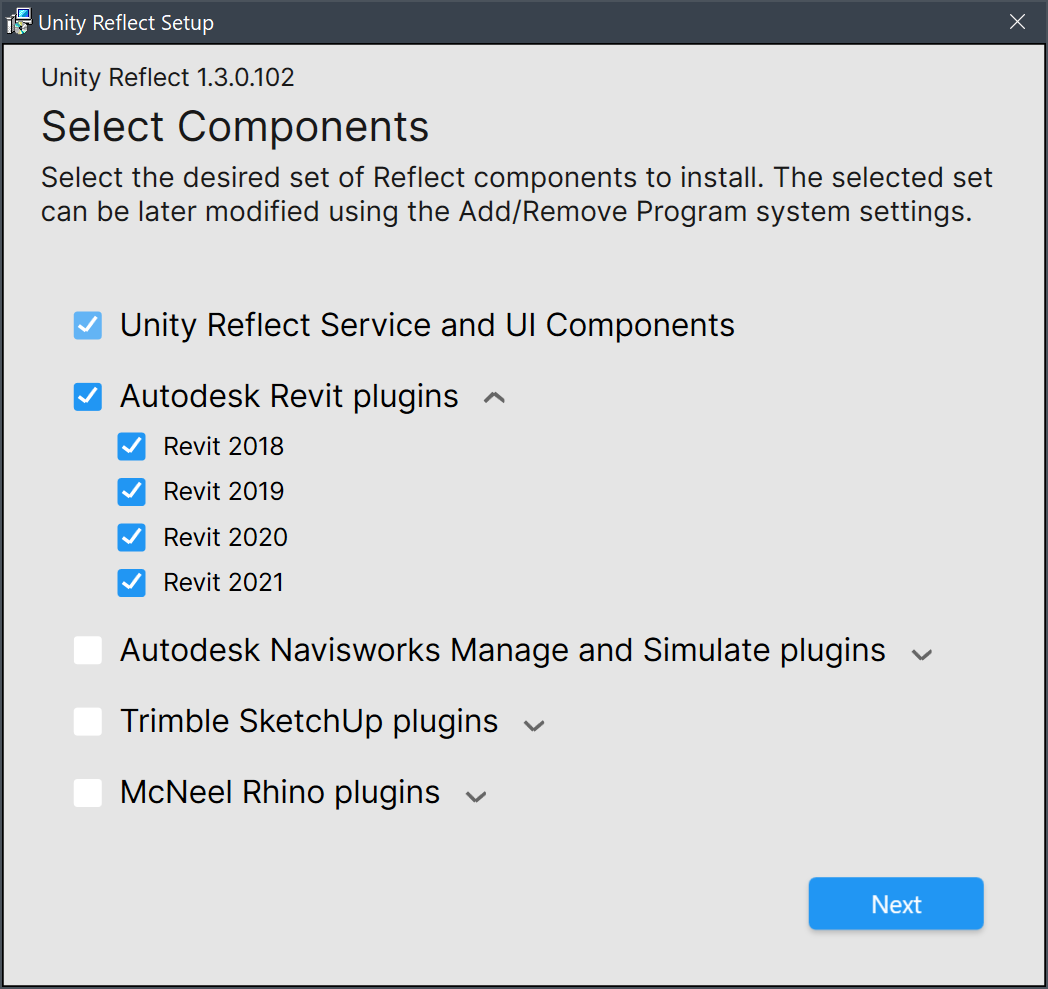Click the Unity Reflect Setup title bar text
Screen dimensions: 1048x989
125,22
